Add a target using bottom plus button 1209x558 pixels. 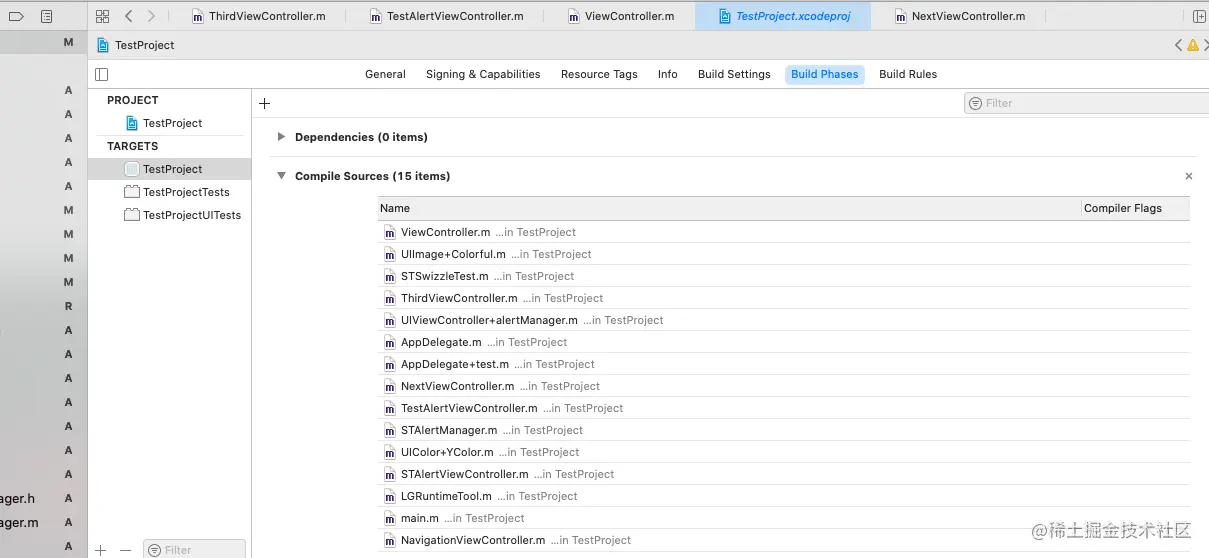(100, 550)
